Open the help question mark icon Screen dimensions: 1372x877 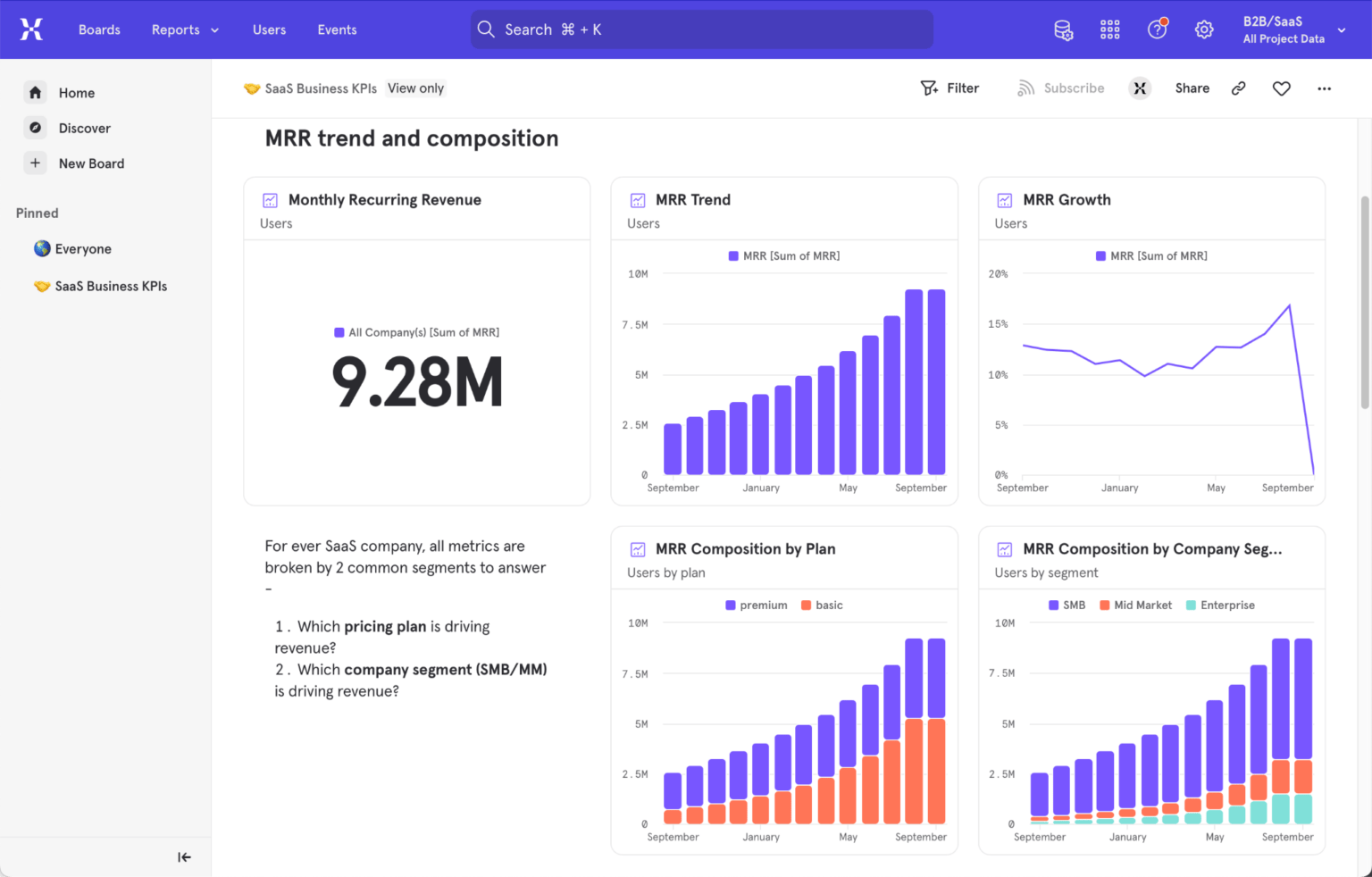1157,29
